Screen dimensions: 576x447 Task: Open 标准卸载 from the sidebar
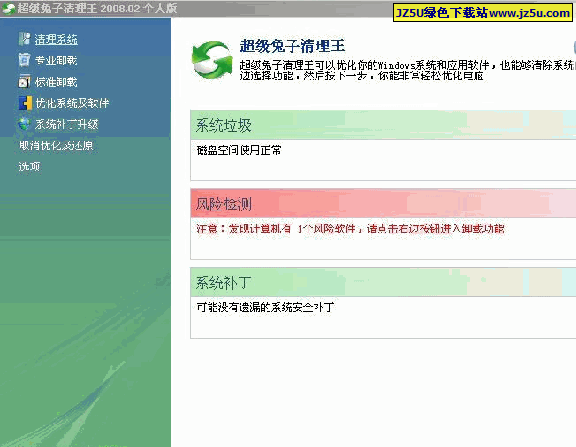56,82
